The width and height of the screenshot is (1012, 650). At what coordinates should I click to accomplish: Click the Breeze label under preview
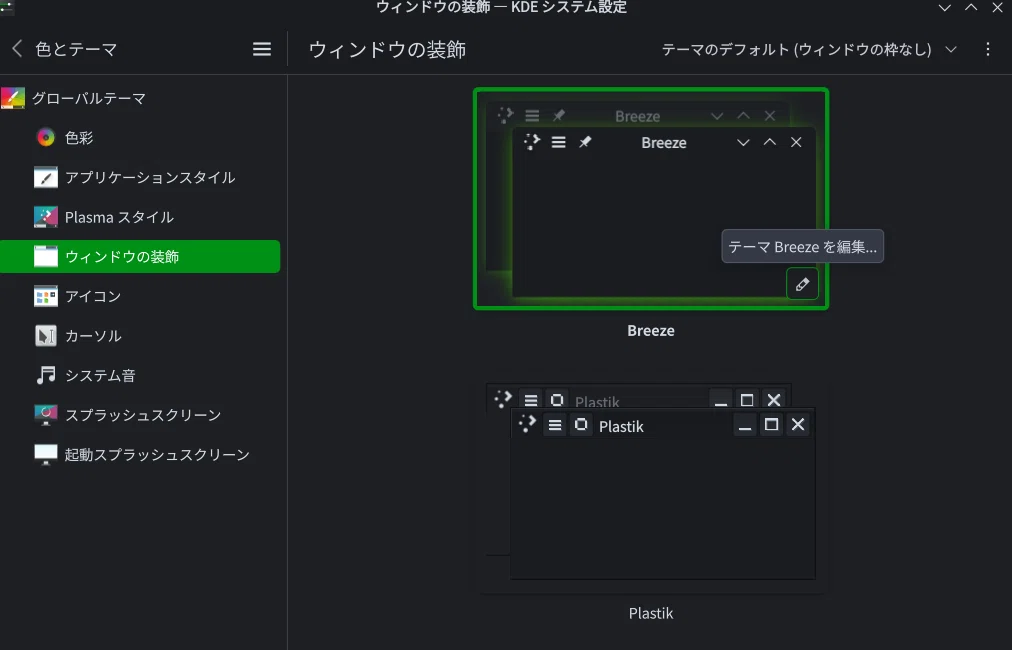coord(651,330)
